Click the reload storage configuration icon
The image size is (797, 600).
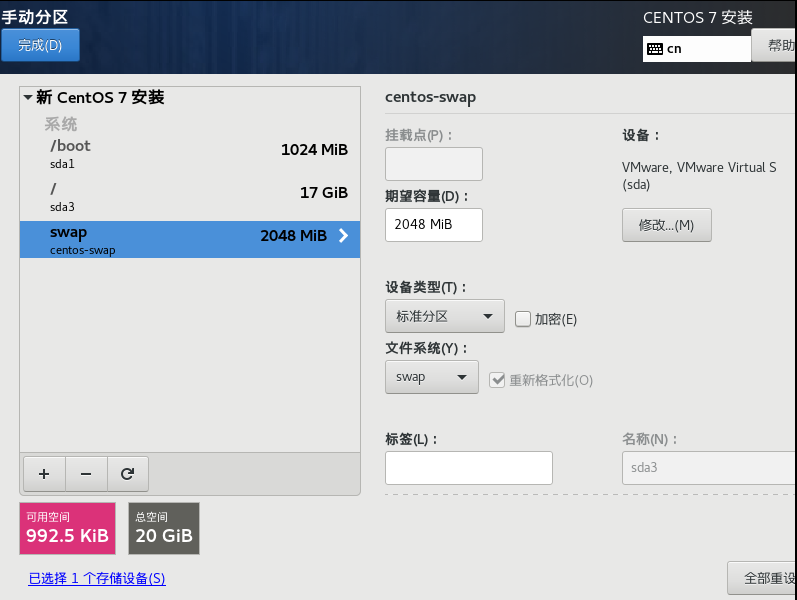(x=128, y=474)
